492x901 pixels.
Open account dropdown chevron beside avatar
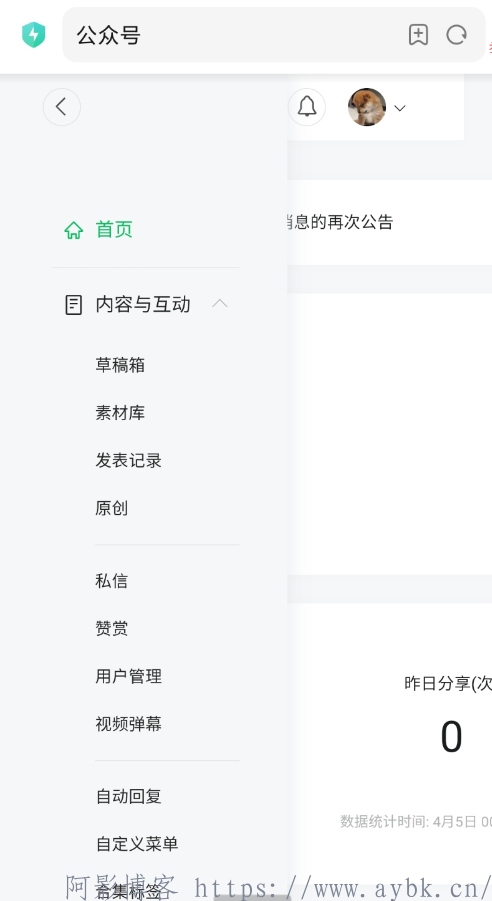[400, 108]
